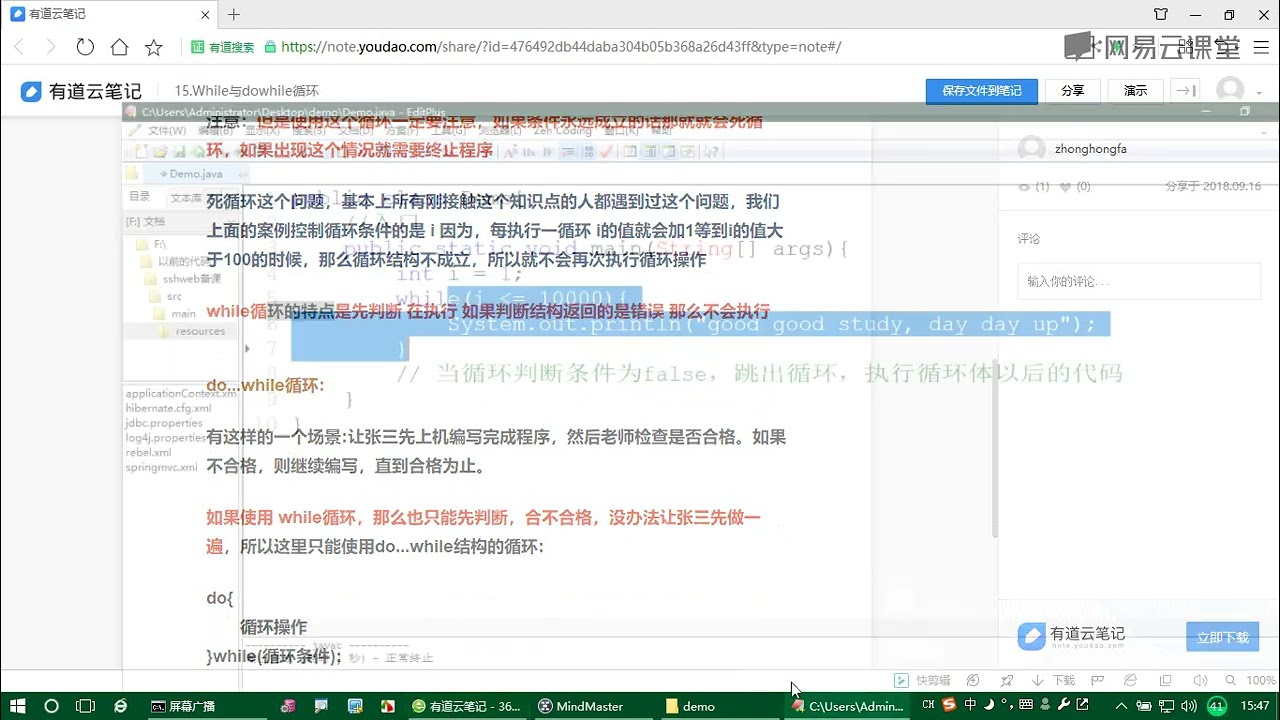The width and height of the screenshot is (1280, 720).
Task: Select hibernate.cfg.xml in file list
Action: 168,408
